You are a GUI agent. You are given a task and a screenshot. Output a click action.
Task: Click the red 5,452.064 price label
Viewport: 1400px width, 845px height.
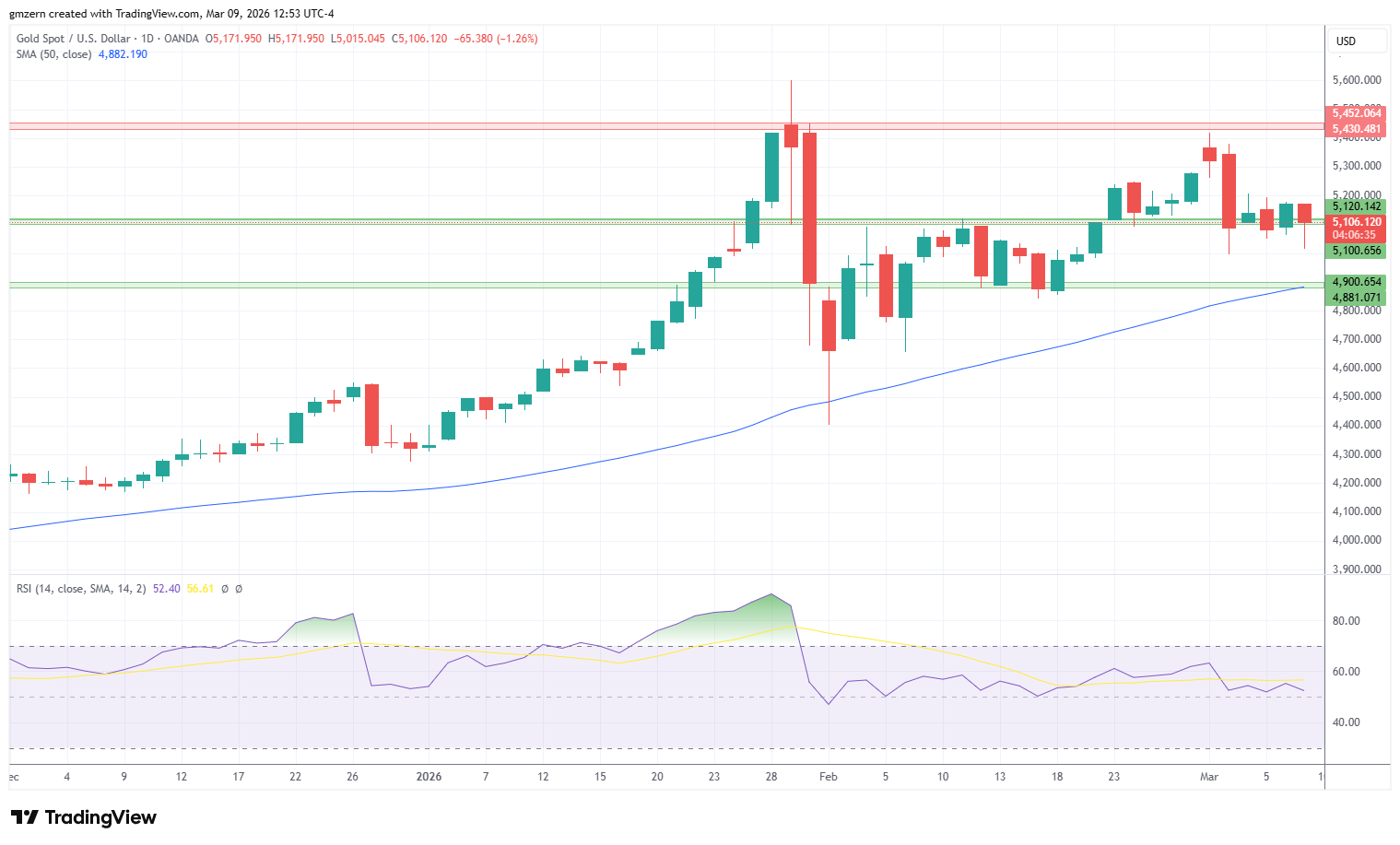coord(1357,113)
